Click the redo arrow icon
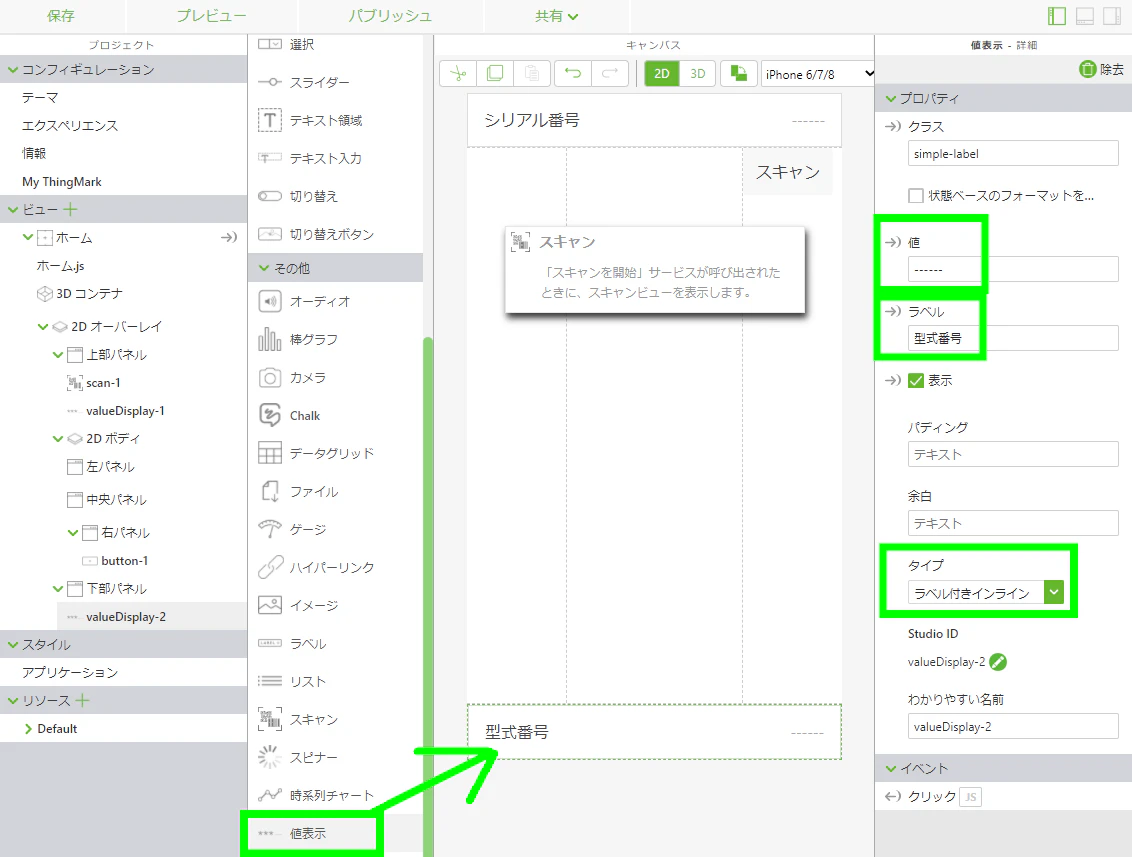 [610, 74]
